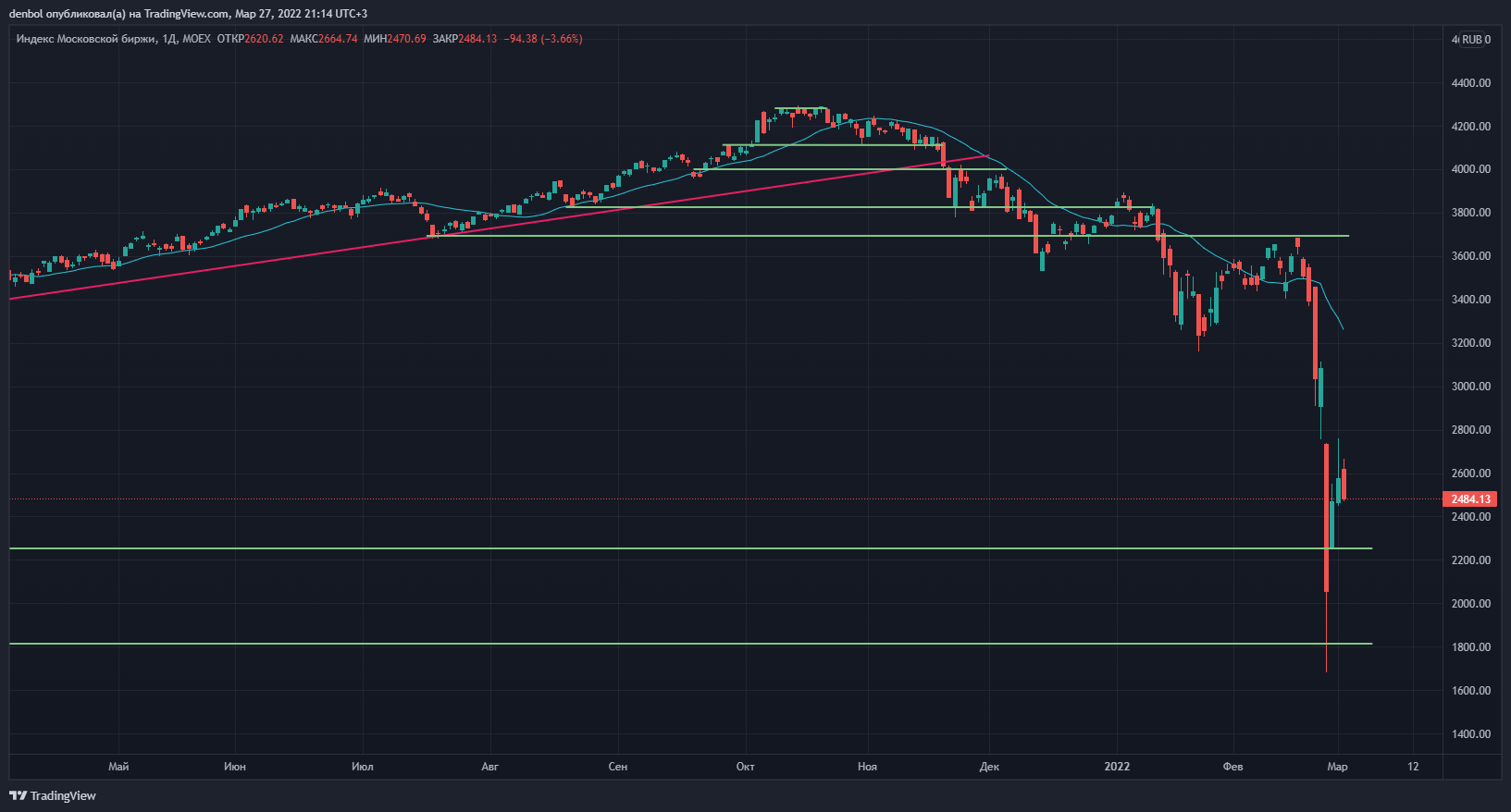Screen dimensions: 1511x812
Task: Click the МАКС 2664.74 high value
Action: 323,39
